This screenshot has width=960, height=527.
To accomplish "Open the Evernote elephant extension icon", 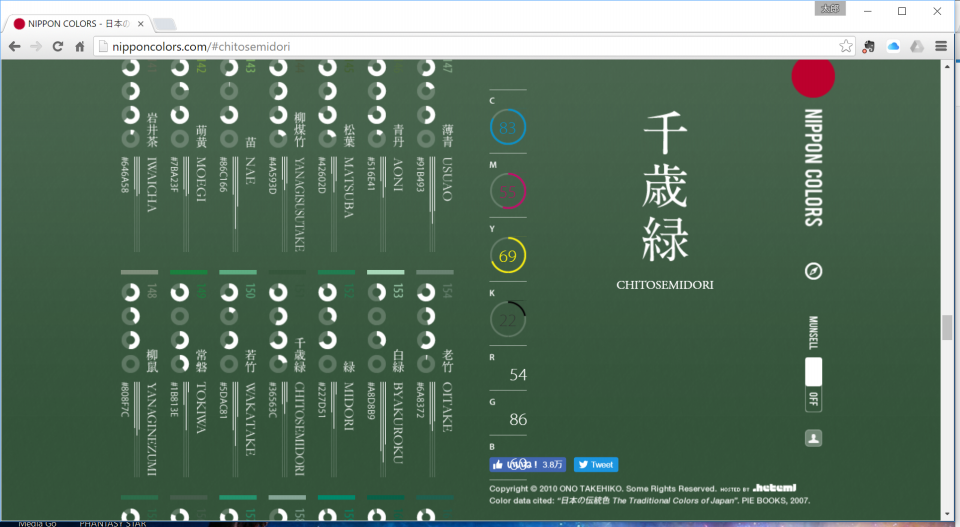I will (869, 47).
